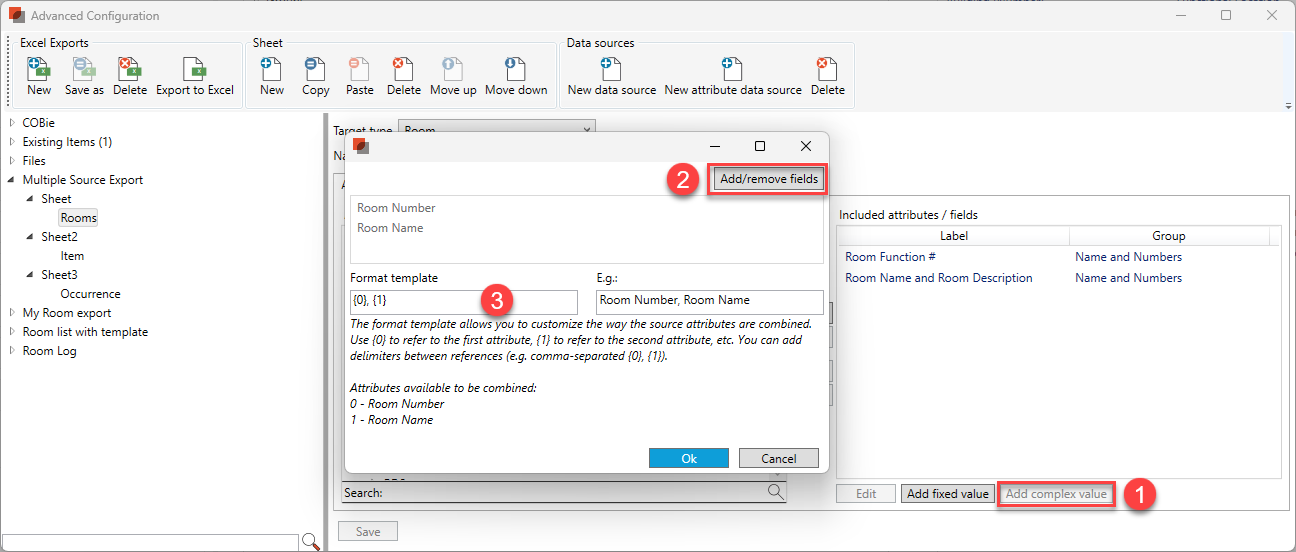Click the New data source icon

pos(611,70)
